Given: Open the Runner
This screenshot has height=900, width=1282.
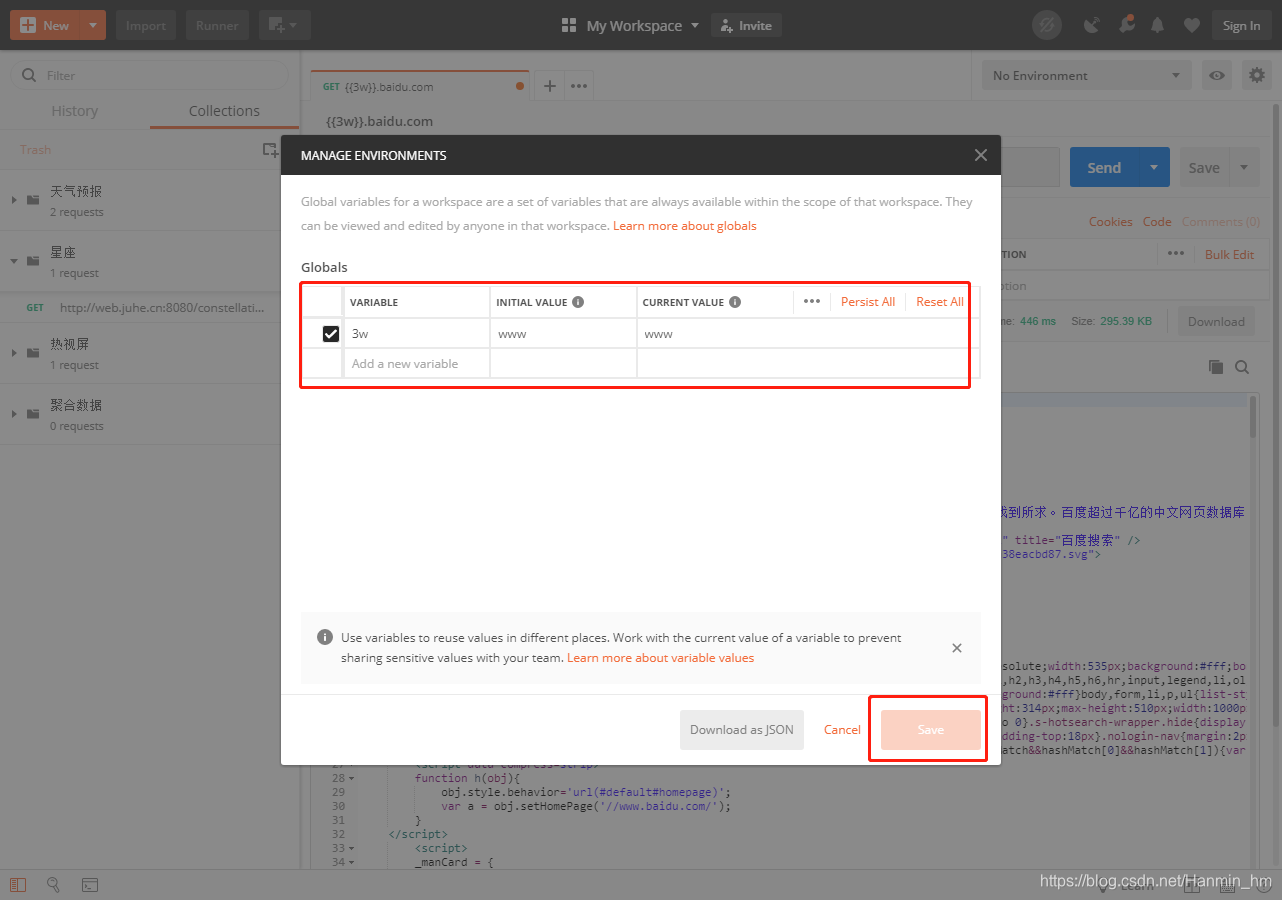Looking at the screenshot, I should pyautogui.click(x=217, y=25).
